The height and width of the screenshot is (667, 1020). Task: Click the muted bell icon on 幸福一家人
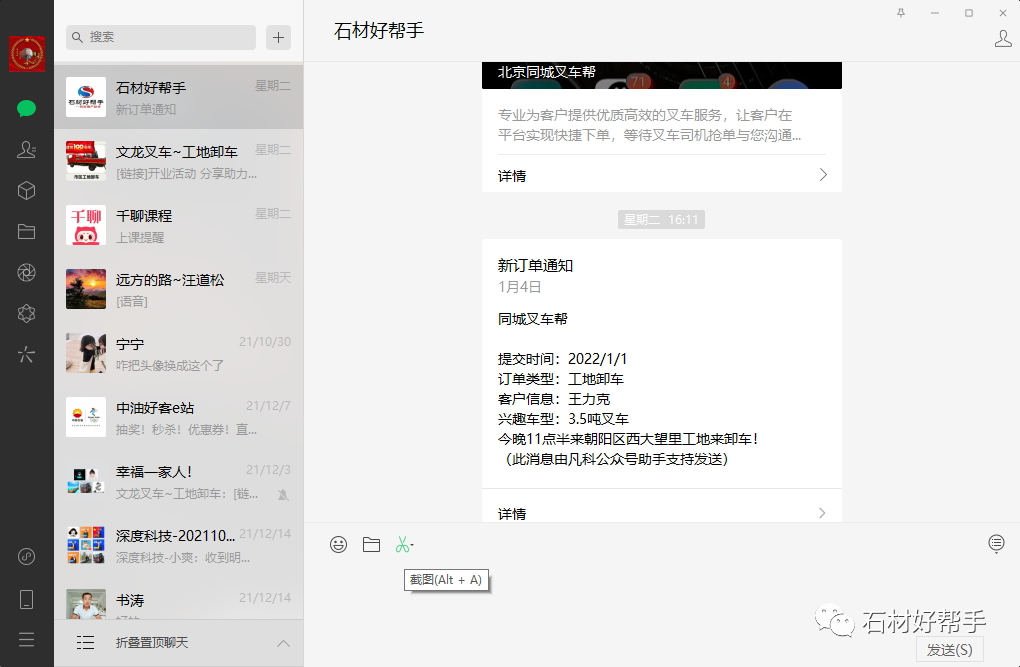tap(283, 495)
